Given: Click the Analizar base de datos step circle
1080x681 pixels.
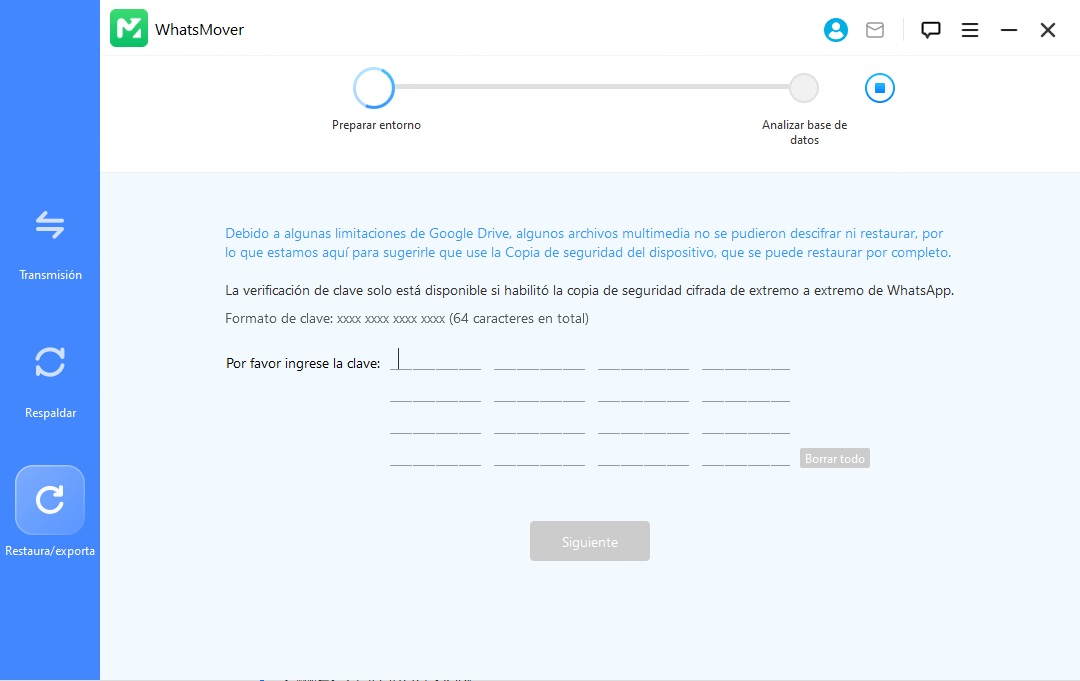Looking at the screenshot, I should point(804,88).
